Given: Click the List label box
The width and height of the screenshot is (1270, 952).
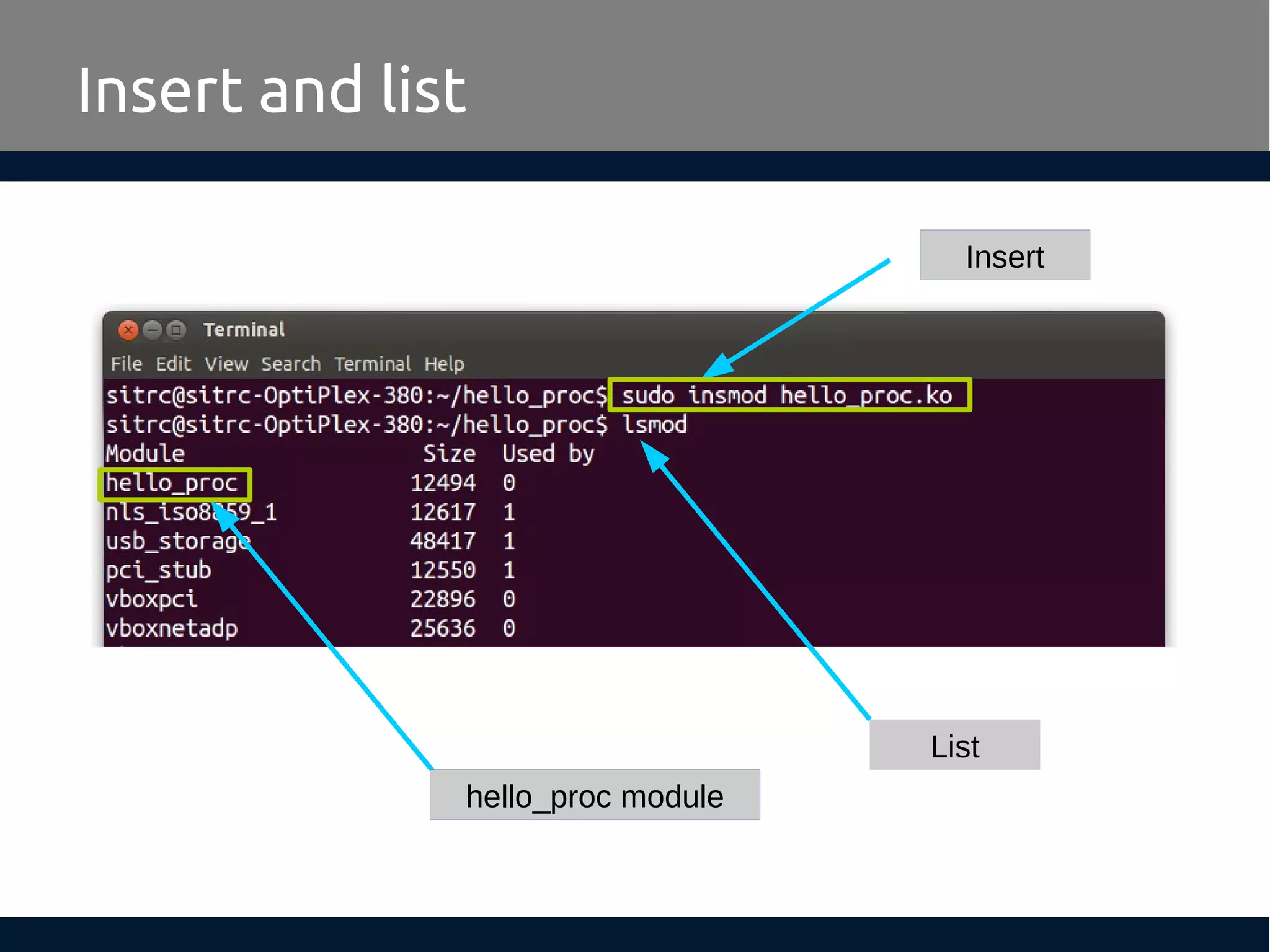Looking at the screenshot, I should pos(954,745).
